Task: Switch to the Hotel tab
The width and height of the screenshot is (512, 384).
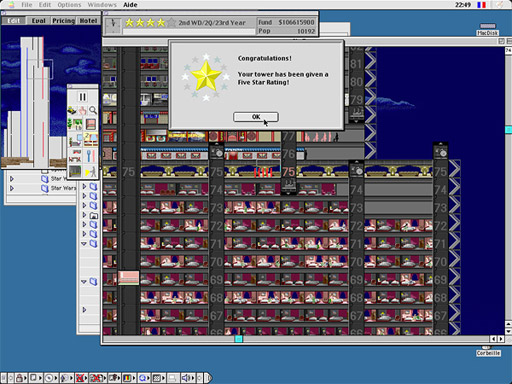Action: click(88, 21)
